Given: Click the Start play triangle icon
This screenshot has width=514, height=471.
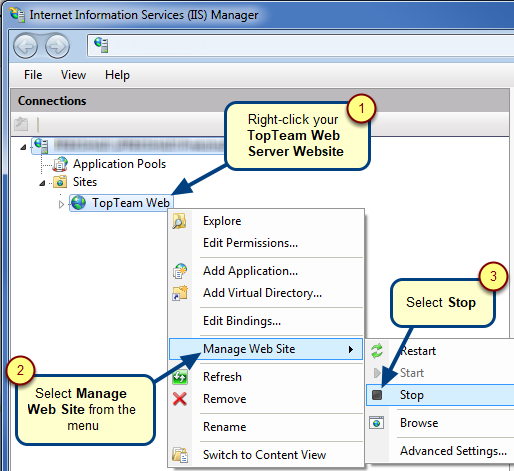Looking at the screenshot, I should [x=377, y=373].
